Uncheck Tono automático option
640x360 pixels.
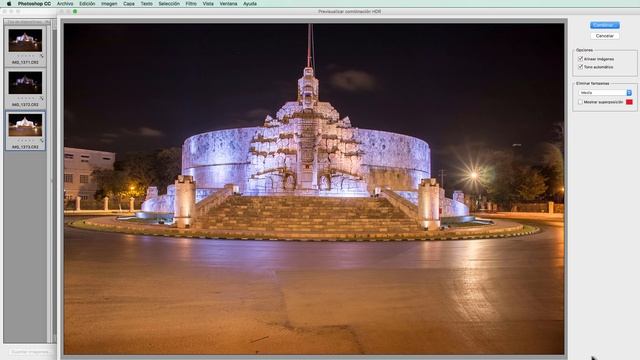580,67
